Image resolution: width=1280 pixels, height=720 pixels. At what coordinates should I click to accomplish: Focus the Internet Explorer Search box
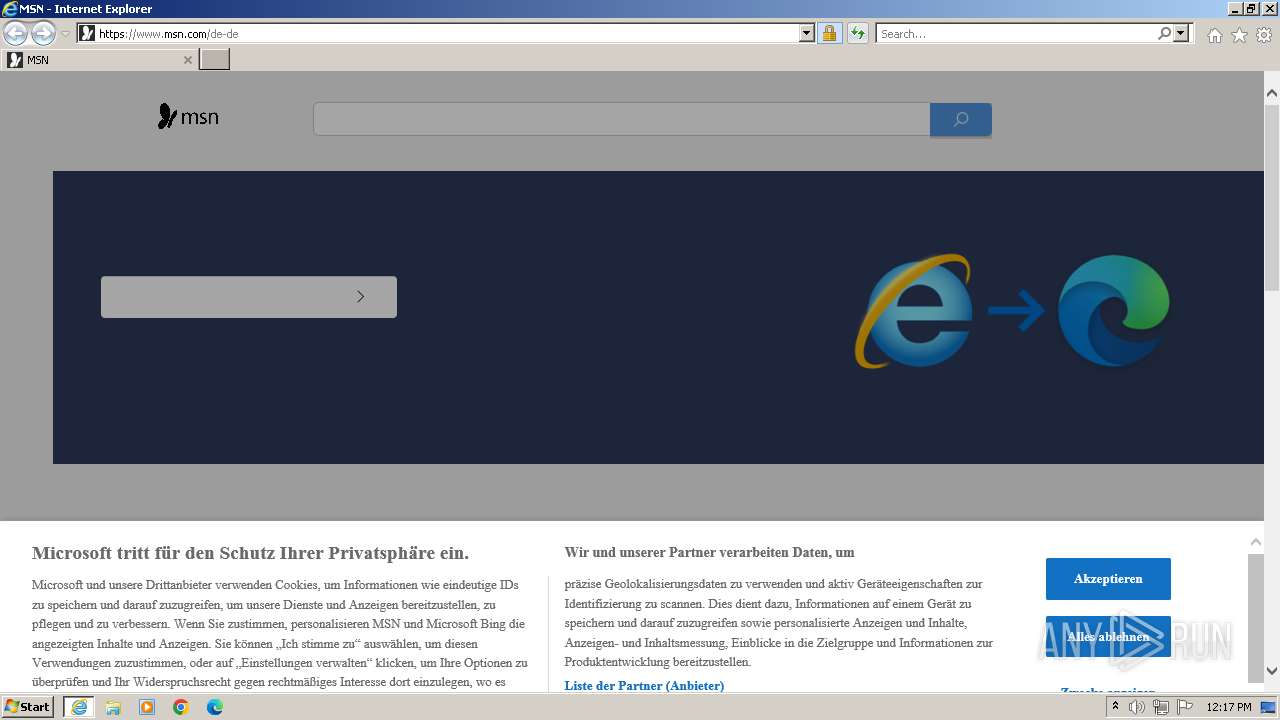[x=1016, y=33]
